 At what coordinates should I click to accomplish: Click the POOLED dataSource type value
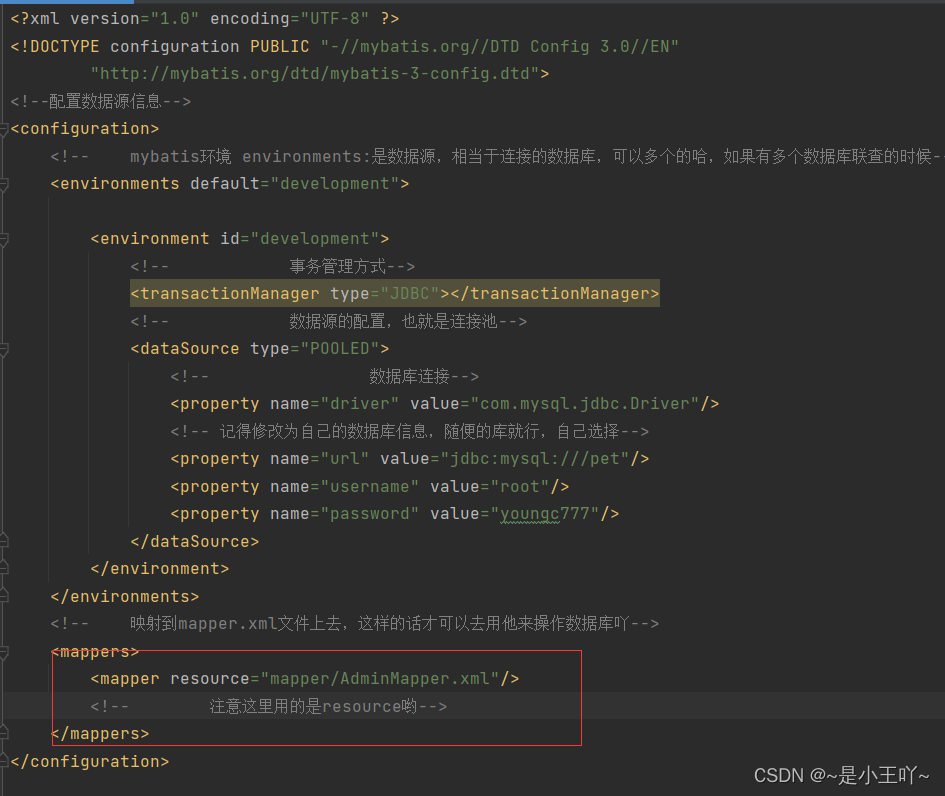(341, 348)
